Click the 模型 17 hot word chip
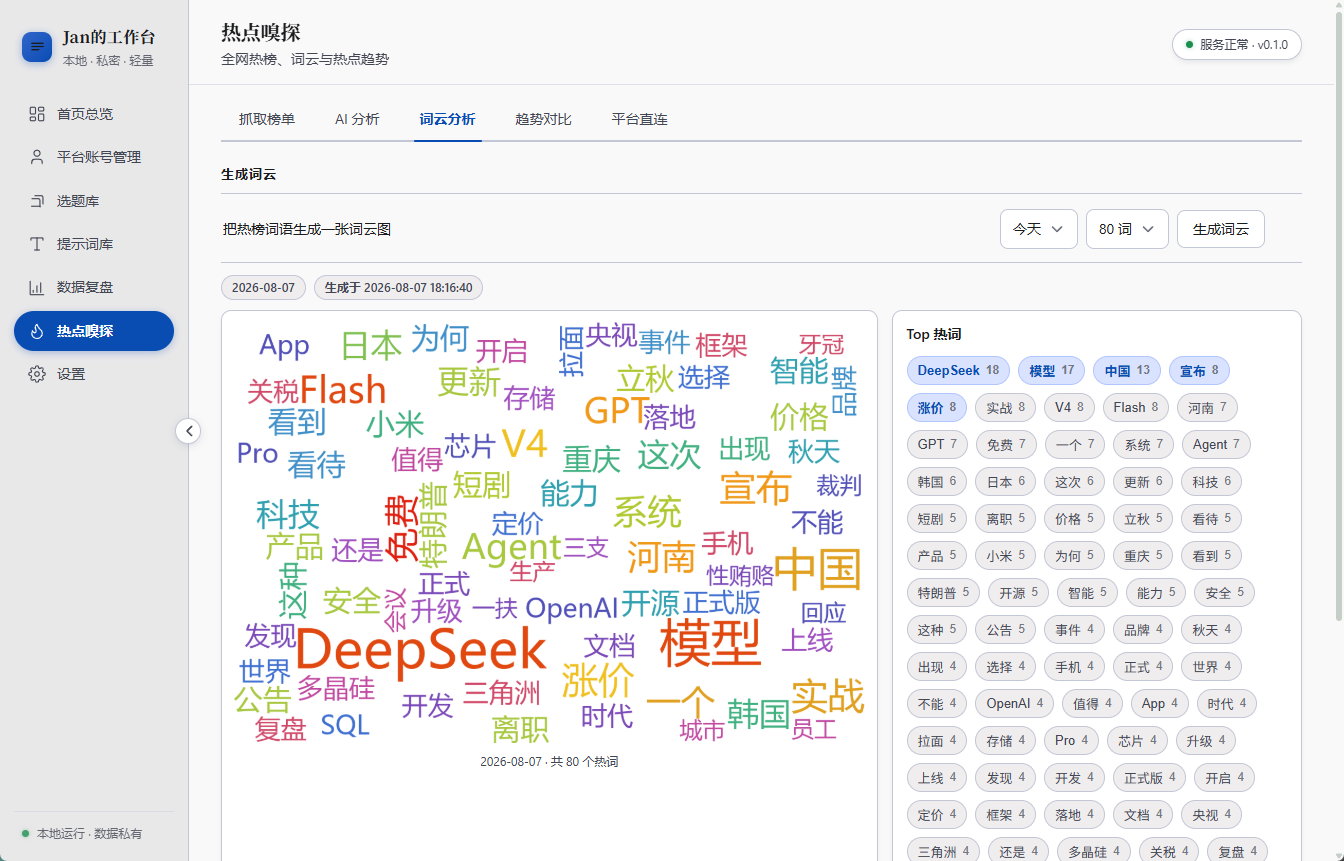The image size is (1344, 861). point(1052,371)
